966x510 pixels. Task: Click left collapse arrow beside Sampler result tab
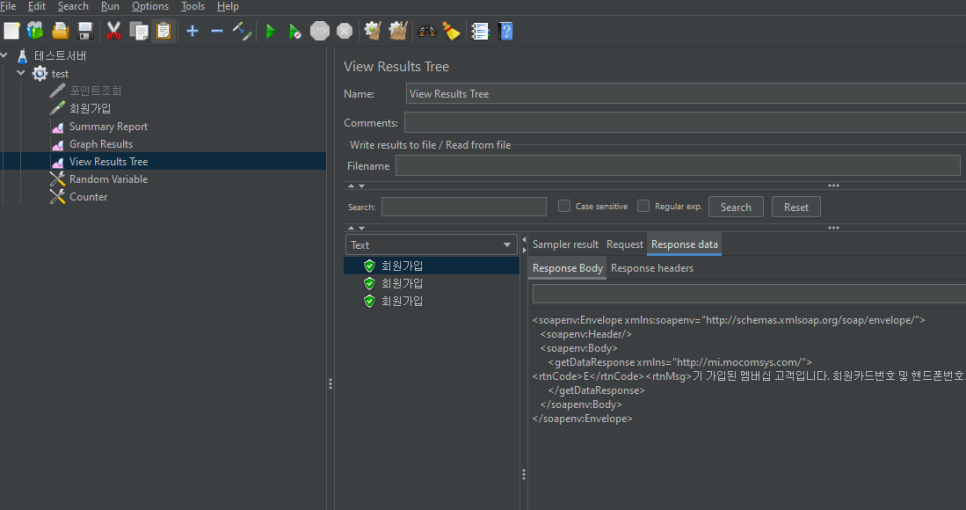[x=524, y=240]
